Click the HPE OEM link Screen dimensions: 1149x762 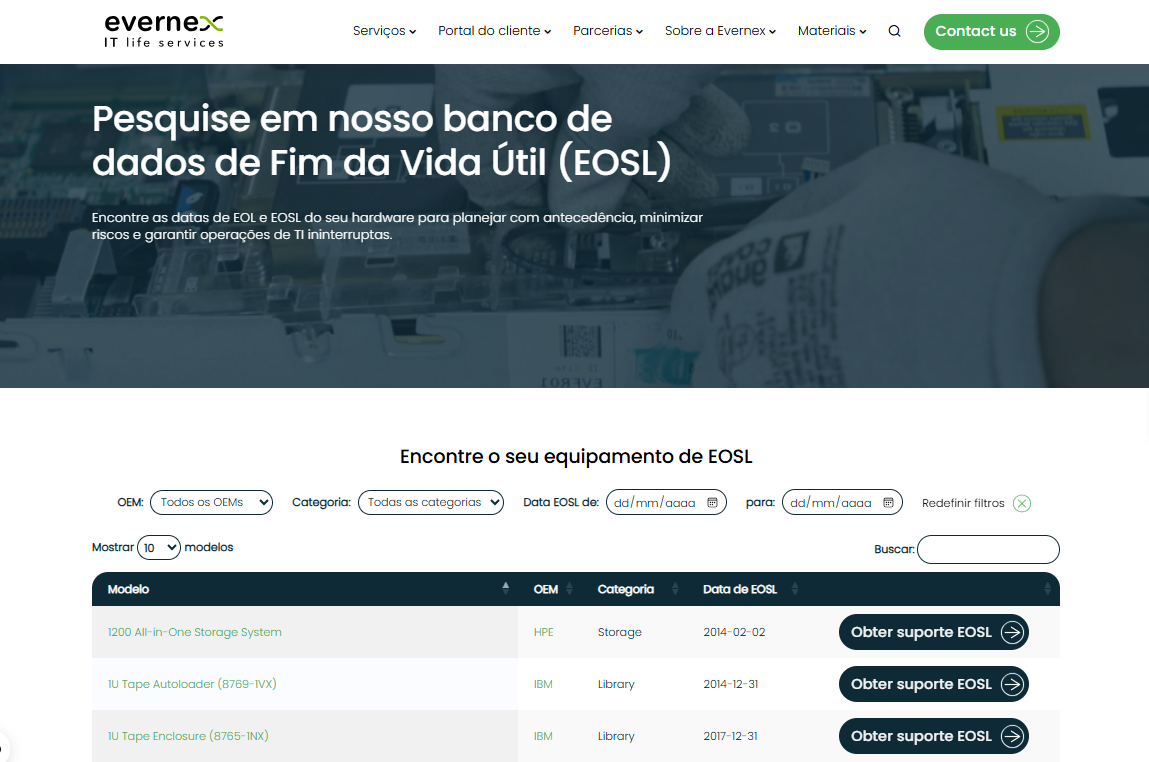pyautogui.click(x=543, y=632)
